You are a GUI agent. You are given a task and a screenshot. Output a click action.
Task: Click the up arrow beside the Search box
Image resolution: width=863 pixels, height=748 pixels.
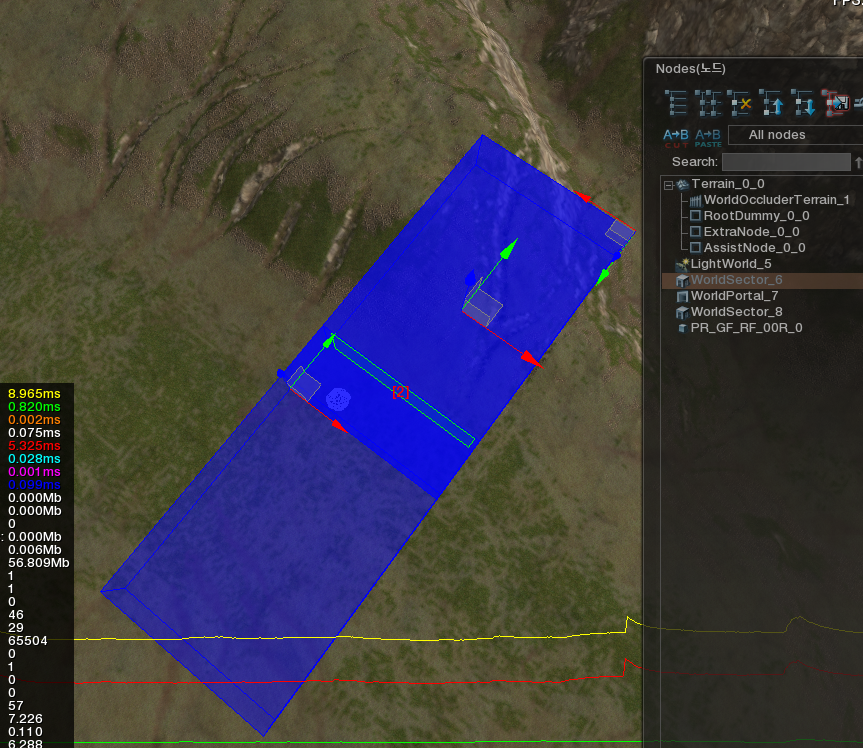pos(857,161)
